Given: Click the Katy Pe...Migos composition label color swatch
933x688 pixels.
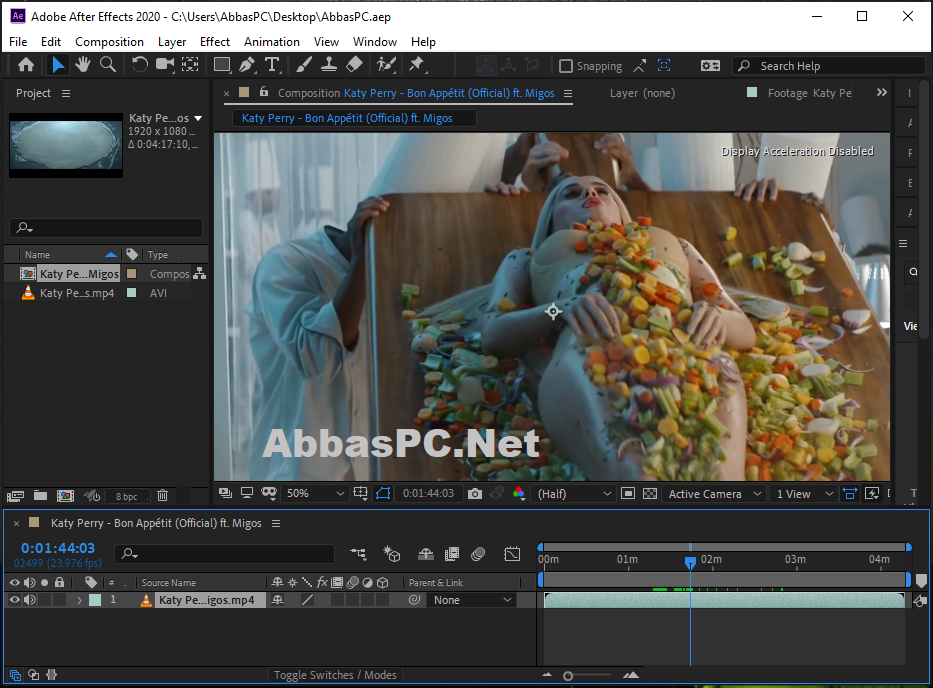Looking at the screenshot, I should click(132, 274).
